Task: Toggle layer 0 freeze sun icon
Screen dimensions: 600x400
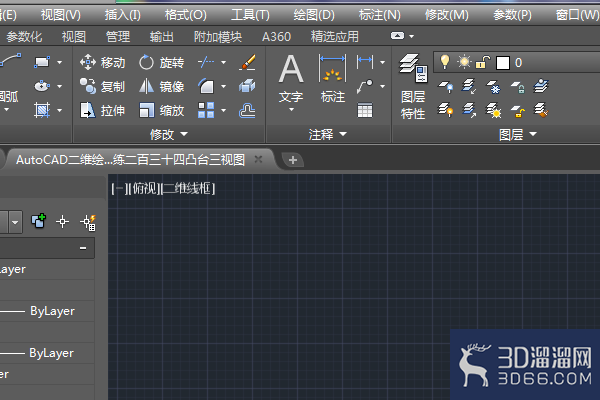Action: [x=464, y=62]
